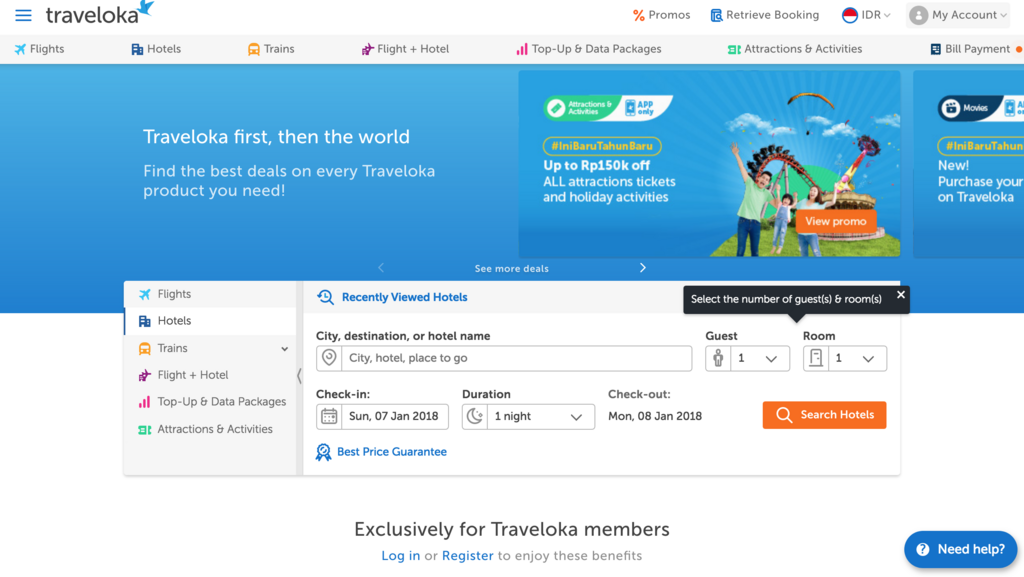1024x577 pixels.
Task: Switch to sidebar Flight + Hotel tab
Action: coord(210,375)
